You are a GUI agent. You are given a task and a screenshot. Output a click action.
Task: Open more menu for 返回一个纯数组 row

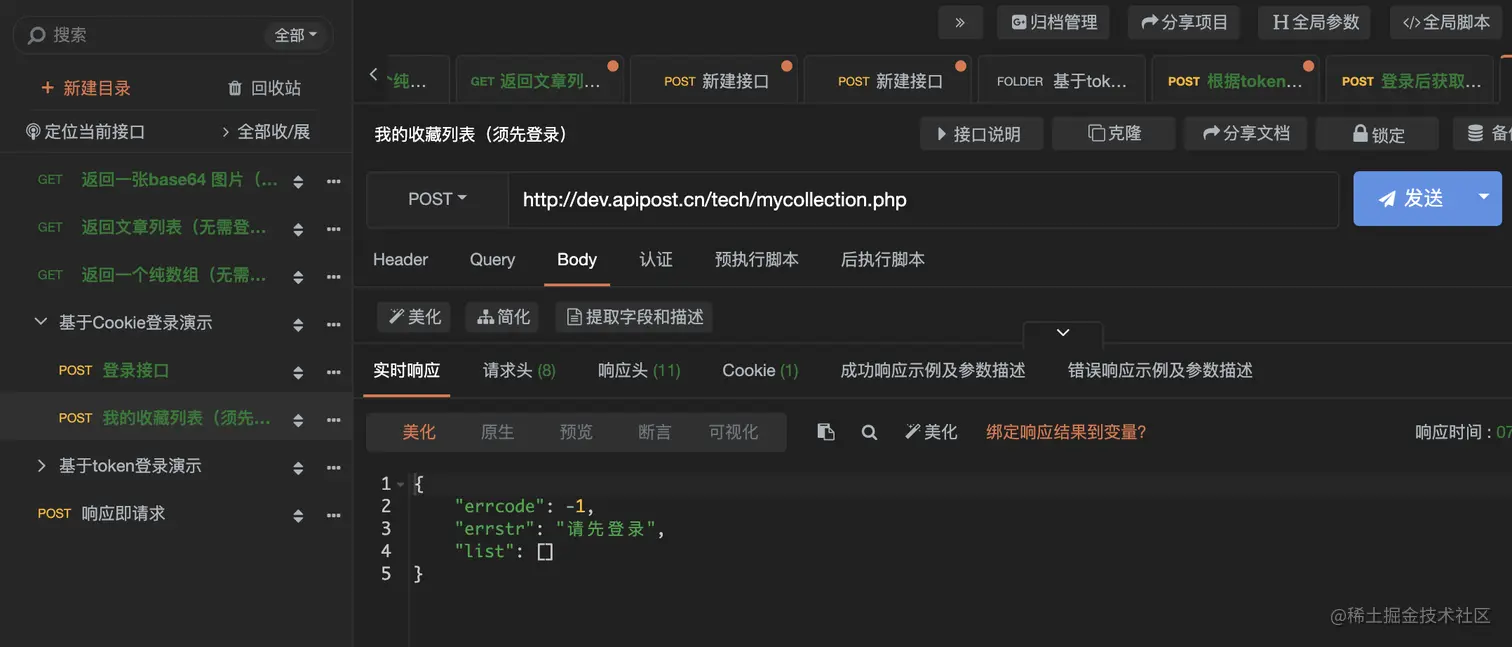[x=334, y=276]
